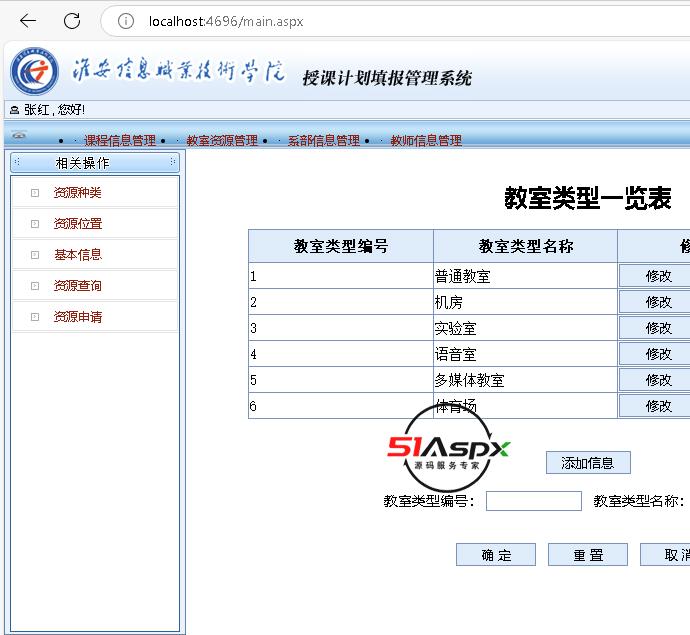Open the 教室资源管理 menu

[x=222, y=140]
